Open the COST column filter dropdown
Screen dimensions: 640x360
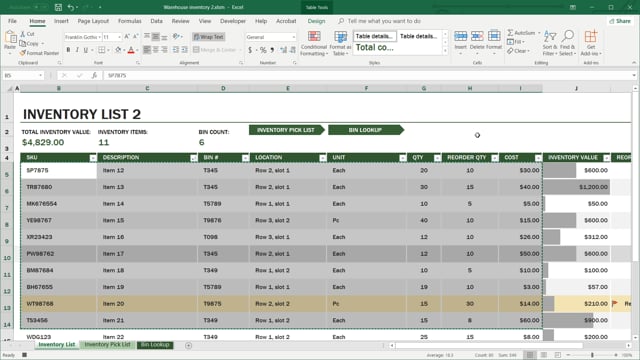538,158
